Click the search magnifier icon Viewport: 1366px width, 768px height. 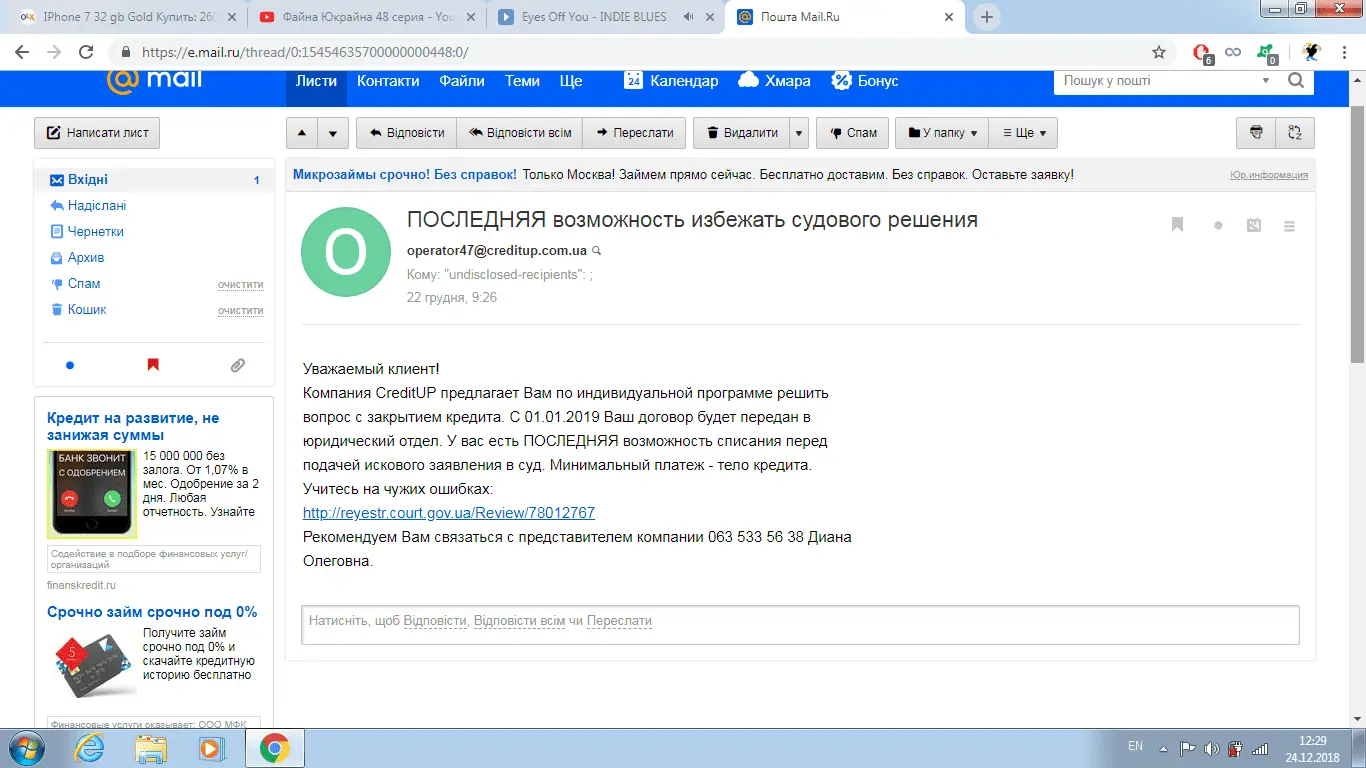[1296, 81]
